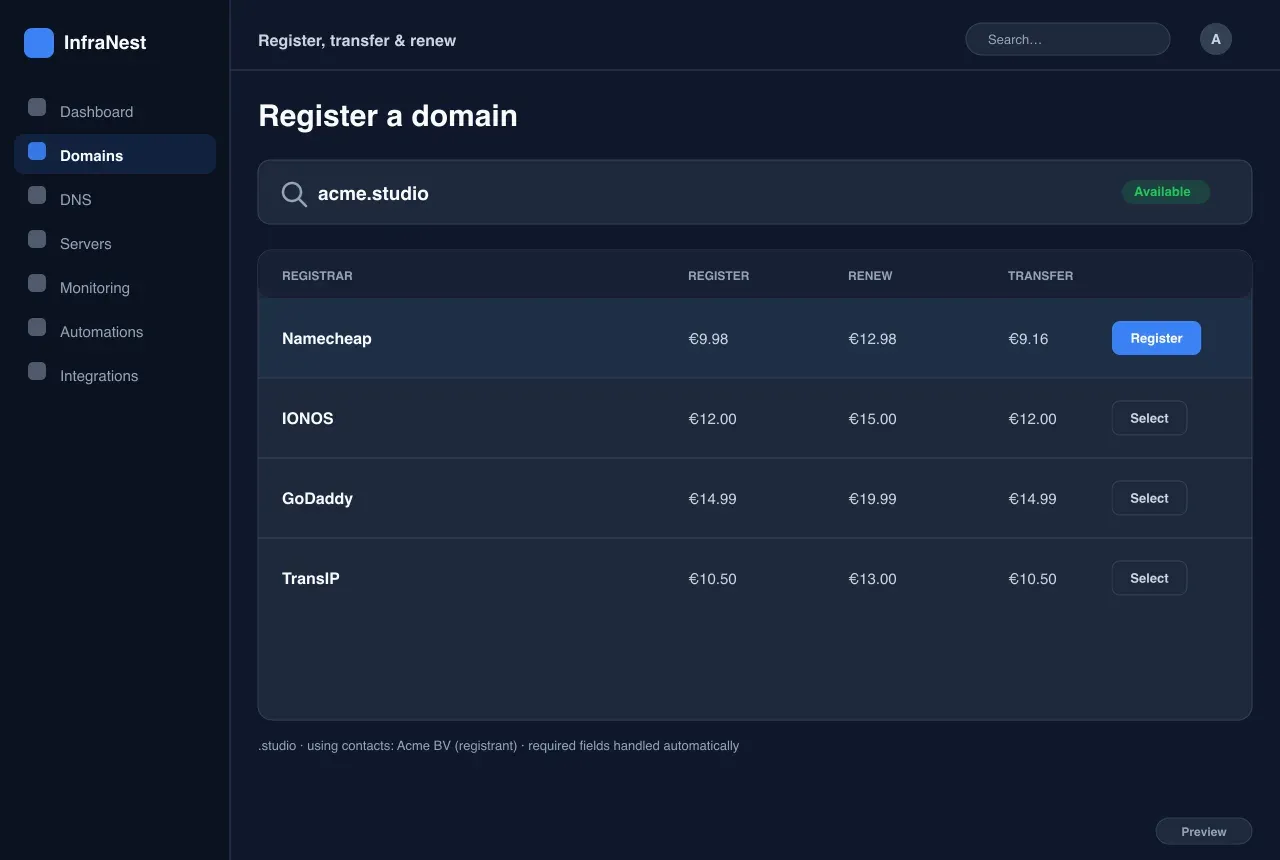The height and width of the screenshot is (860, 1280).
Task: Click the REGISTER column header
Action: click(718, 275)
